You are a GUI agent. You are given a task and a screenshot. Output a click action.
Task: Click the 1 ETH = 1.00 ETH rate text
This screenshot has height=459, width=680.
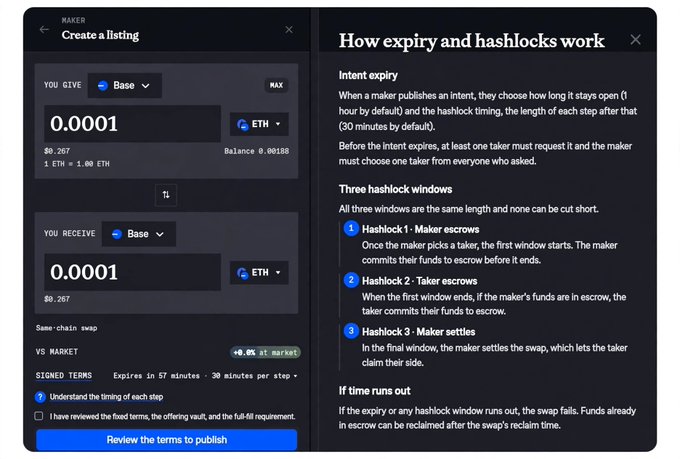[77, 164]
